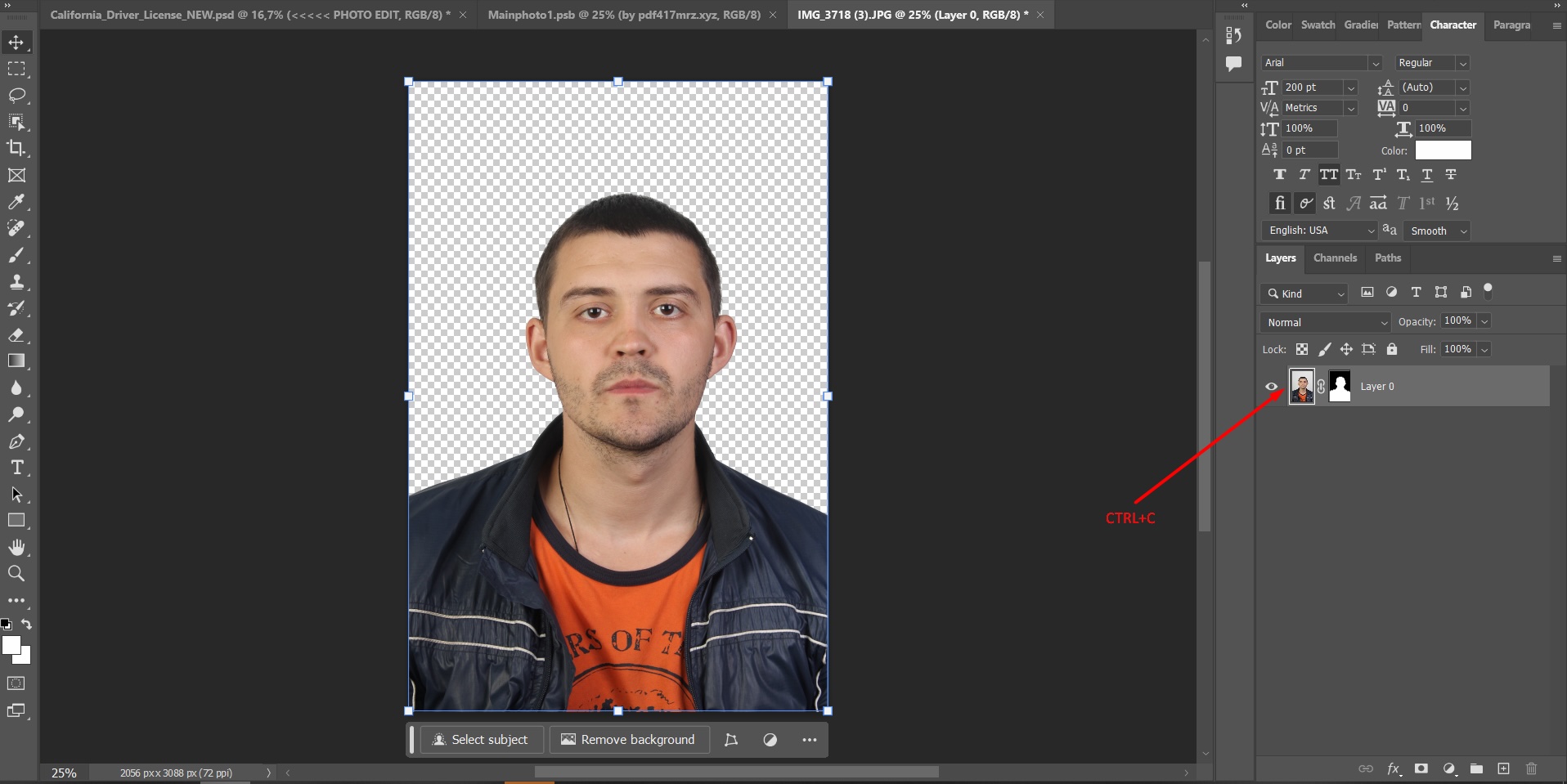Select the Move tool
This screenshot has height=784, width=1567.
coord(16,43)
